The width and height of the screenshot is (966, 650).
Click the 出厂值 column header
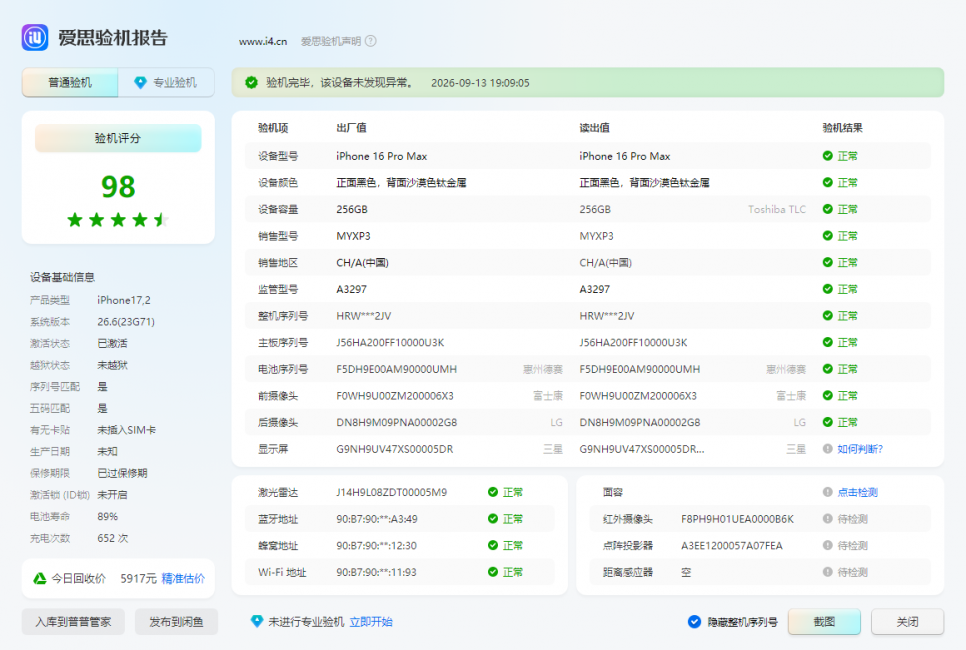(351, 128)
